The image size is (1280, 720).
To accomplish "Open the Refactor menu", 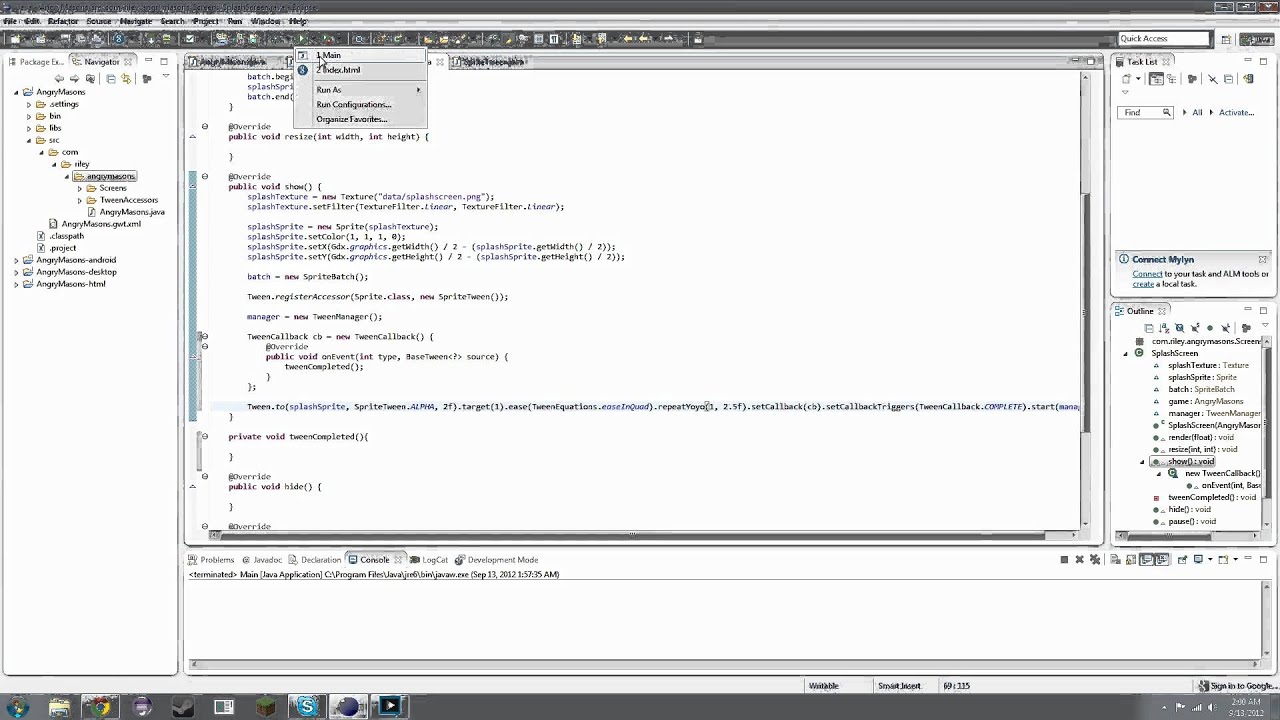I will (63, 21).
